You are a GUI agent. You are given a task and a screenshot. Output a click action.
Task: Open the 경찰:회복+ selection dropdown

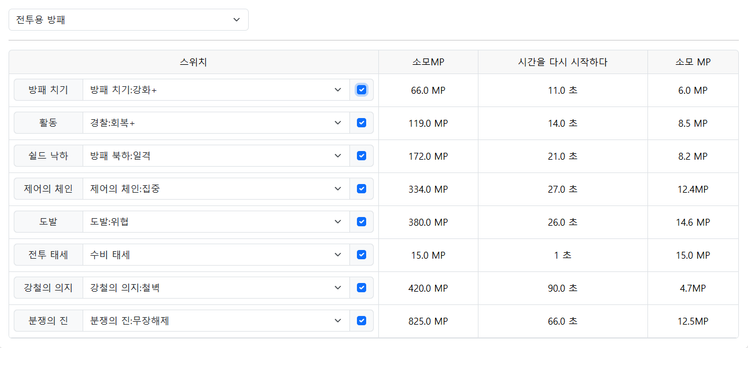[216, 123]
